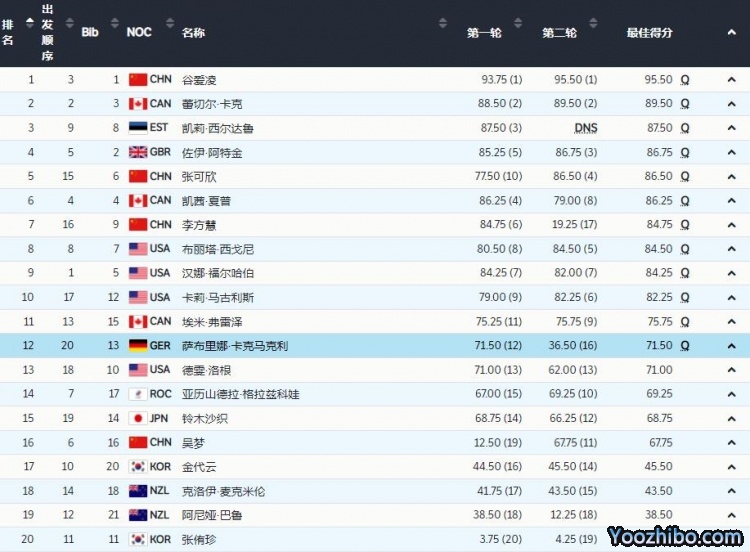This screenshot has height=552, width=750.
Task: Click the 第一轮 column header
Action: (484, 32)
